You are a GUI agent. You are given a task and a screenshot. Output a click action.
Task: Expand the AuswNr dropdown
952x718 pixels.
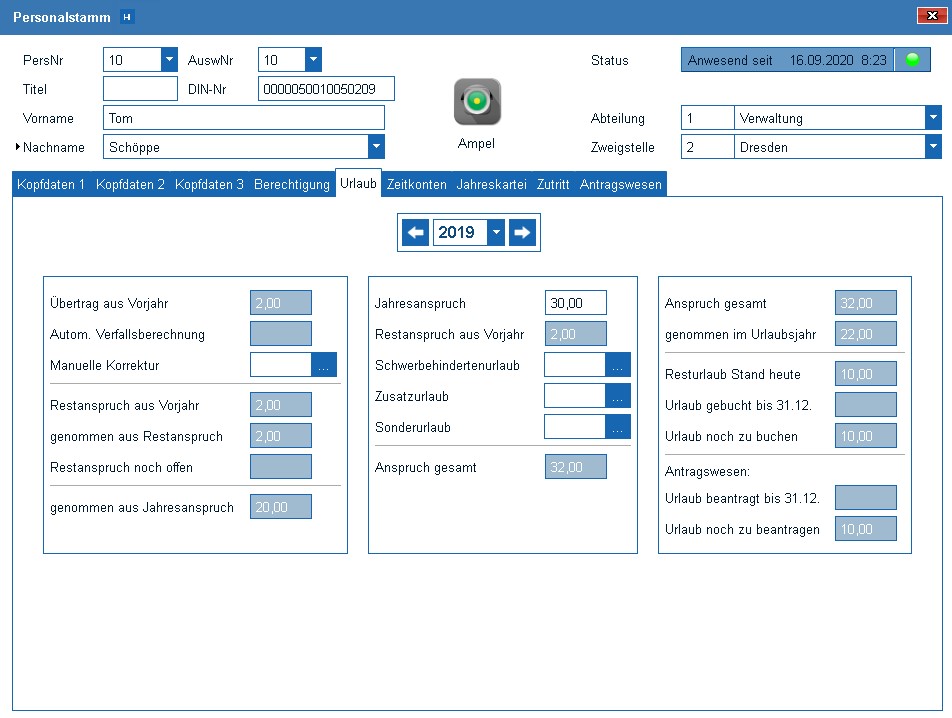(x=314, y=60)
